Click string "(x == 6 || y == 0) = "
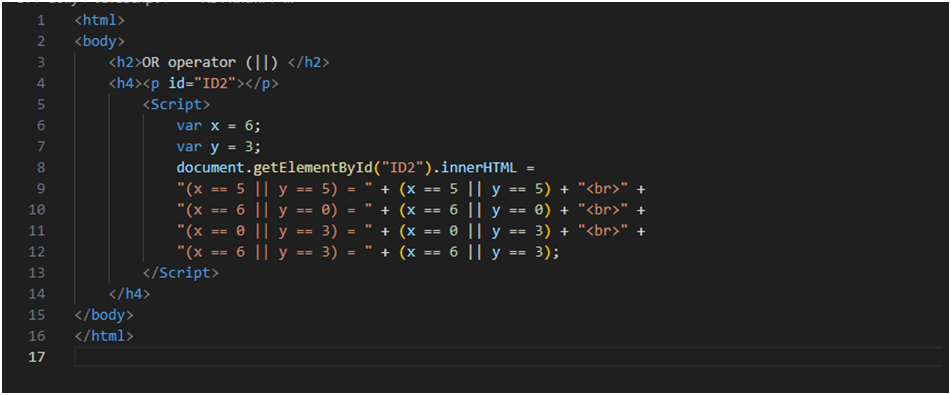Screen dimensions: 951x395 pyautogui.click(x=274, y=210)
